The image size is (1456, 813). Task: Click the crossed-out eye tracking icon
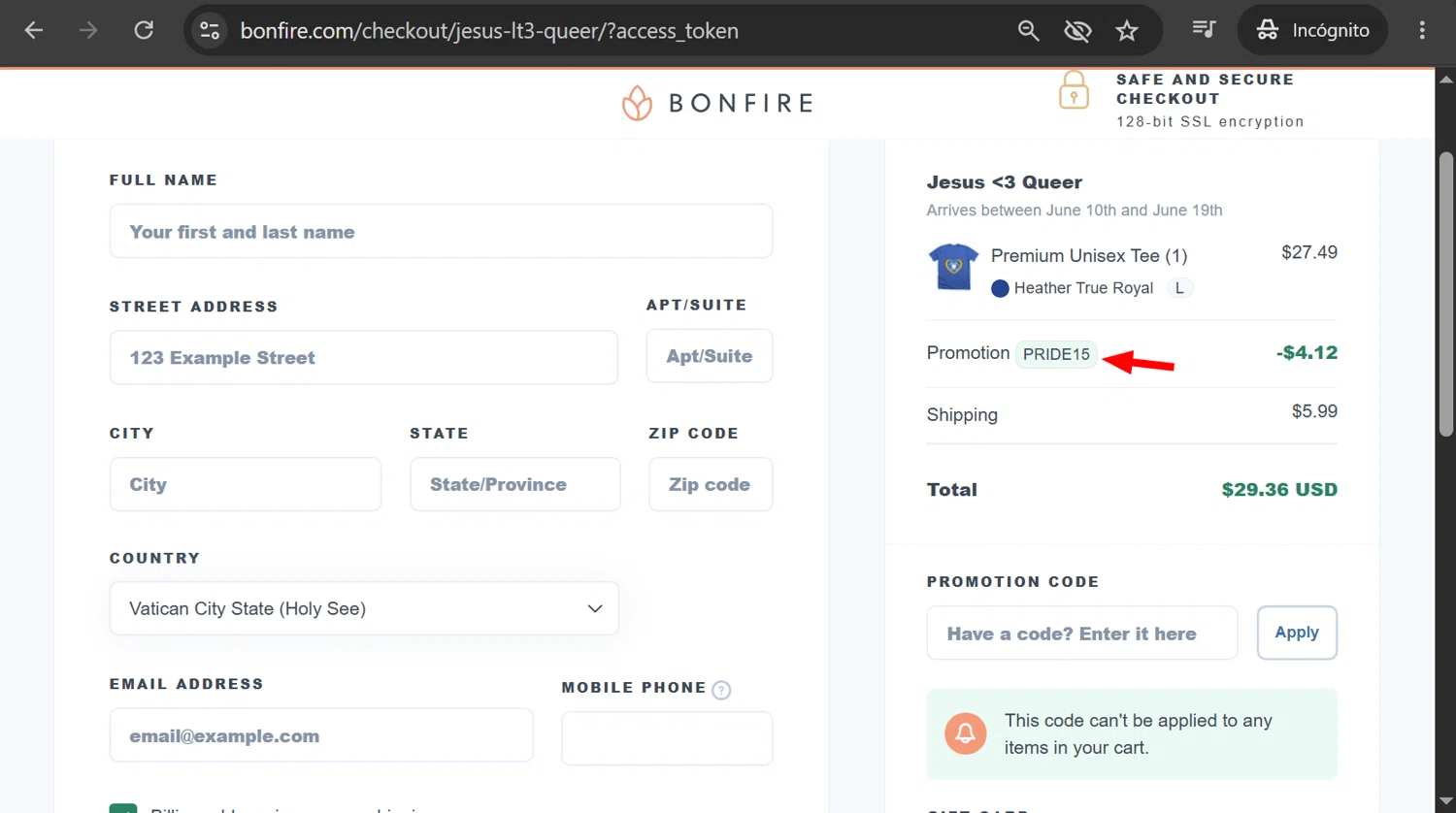[1077, 31]
